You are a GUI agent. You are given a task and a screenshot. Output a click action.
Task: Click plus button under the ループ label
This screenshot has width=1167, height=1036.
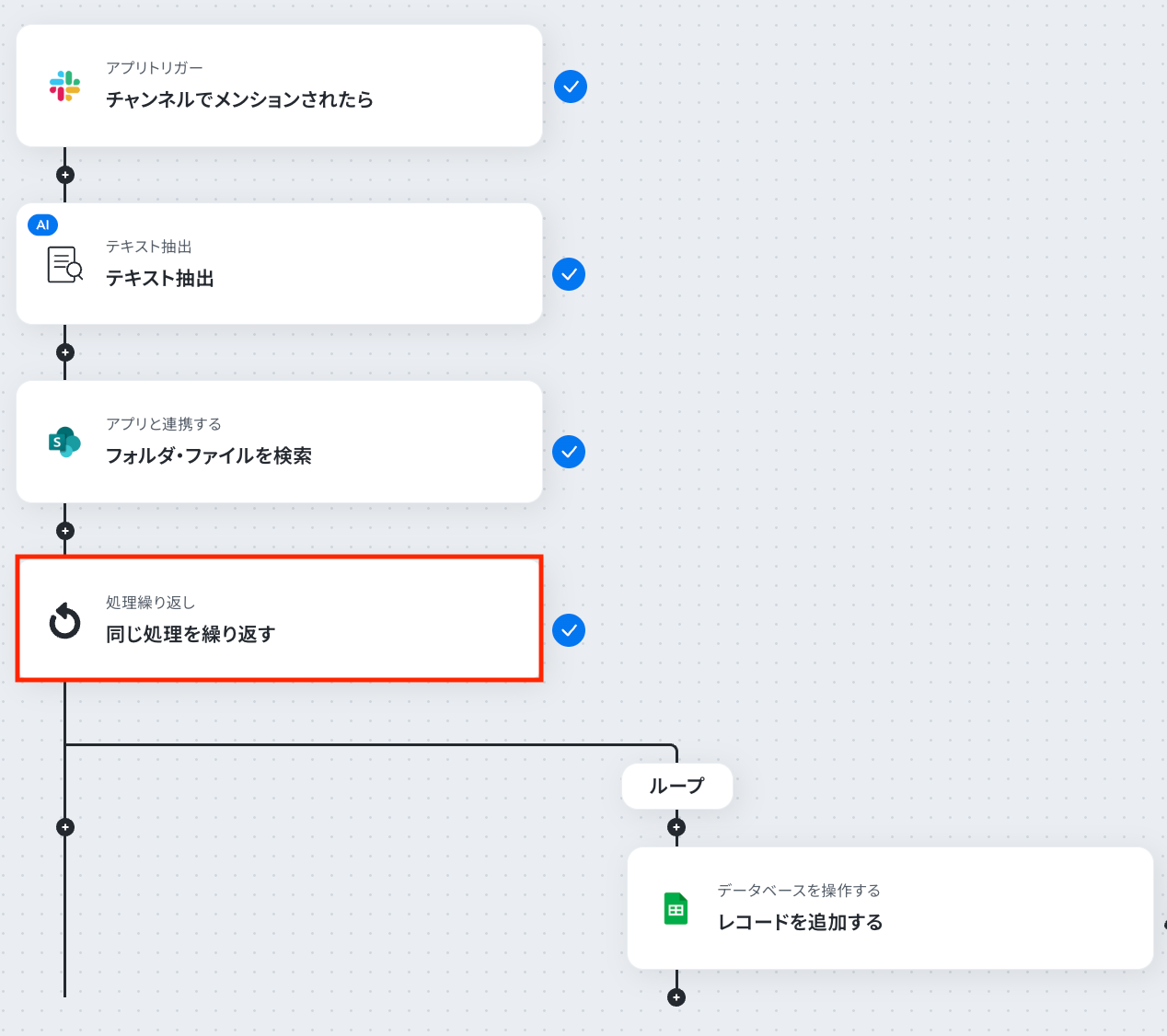(676, 827)
